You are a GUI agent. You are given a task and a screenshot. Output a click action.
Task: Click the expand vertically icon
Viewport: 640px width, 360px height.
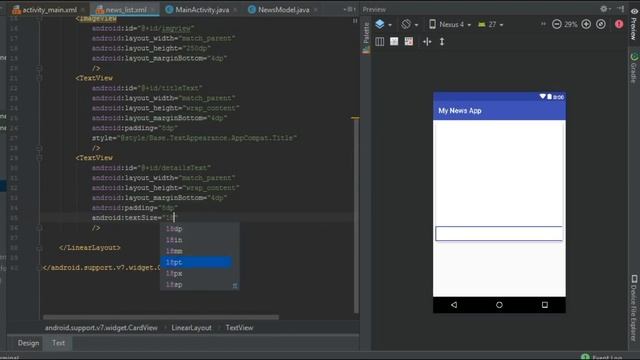442,41
